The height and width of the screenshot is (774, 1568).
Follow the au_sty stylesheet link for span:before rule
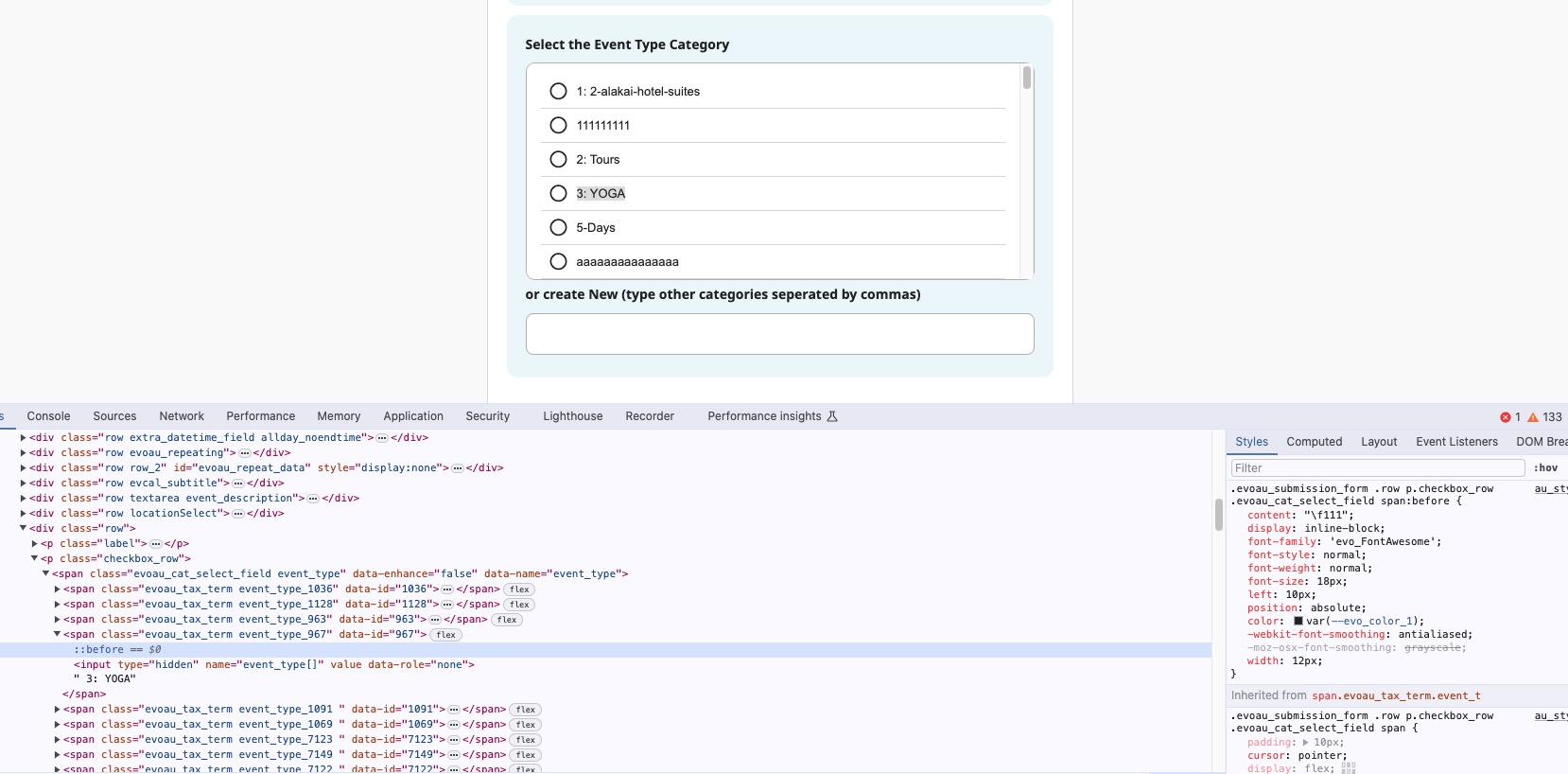(1550, 489)
